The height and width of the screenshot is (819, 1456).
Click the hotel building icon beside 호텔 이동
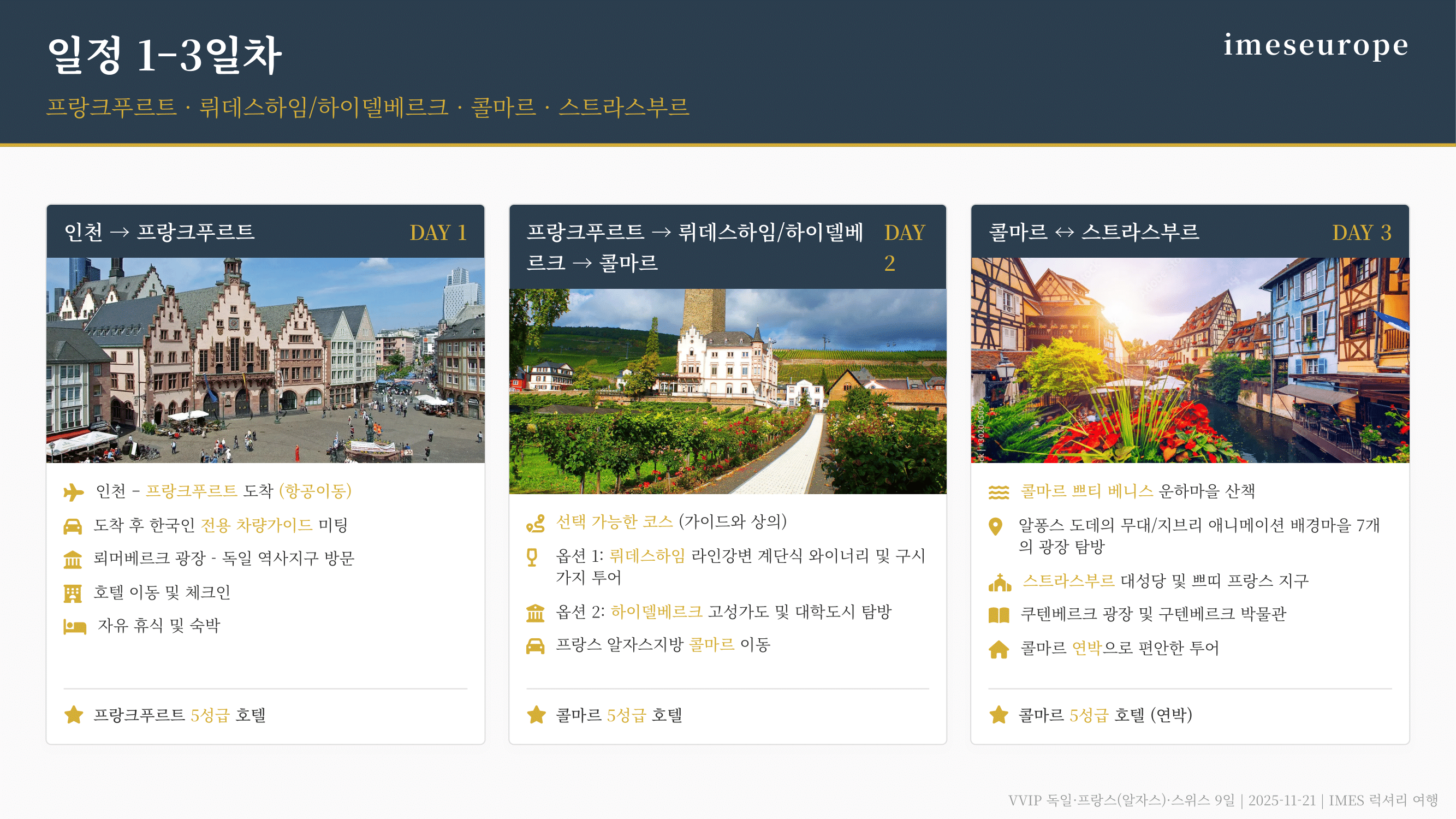pyautogui.click(x=73, y=593)
